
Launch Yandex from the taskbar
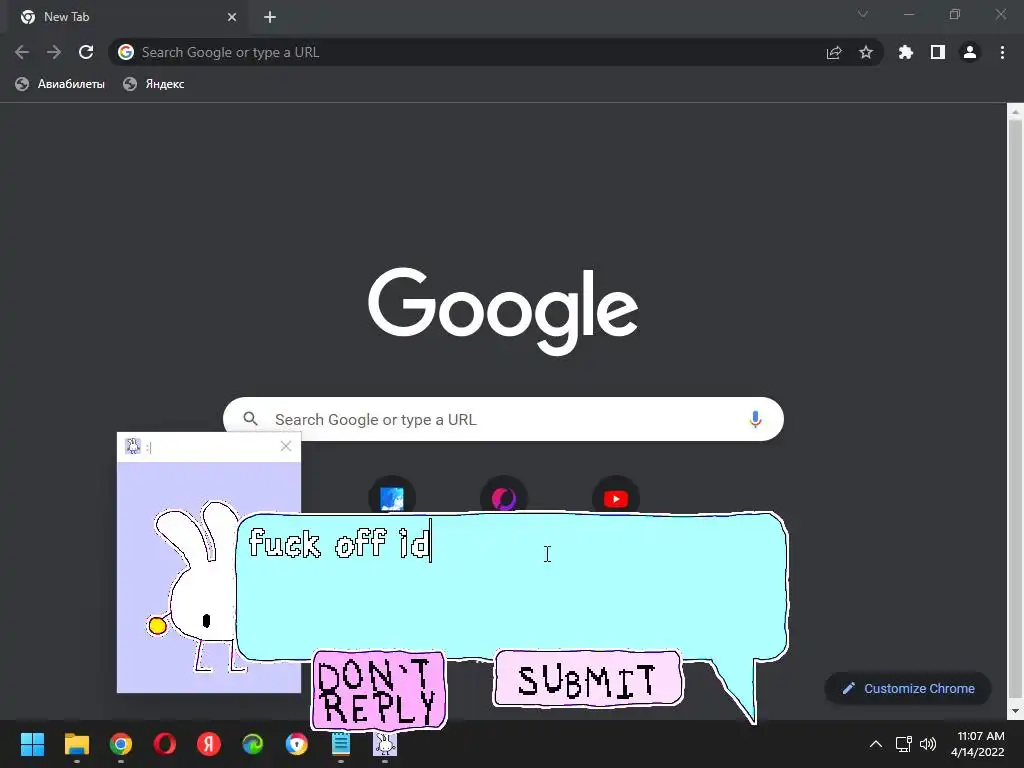[x=209, y=744]
